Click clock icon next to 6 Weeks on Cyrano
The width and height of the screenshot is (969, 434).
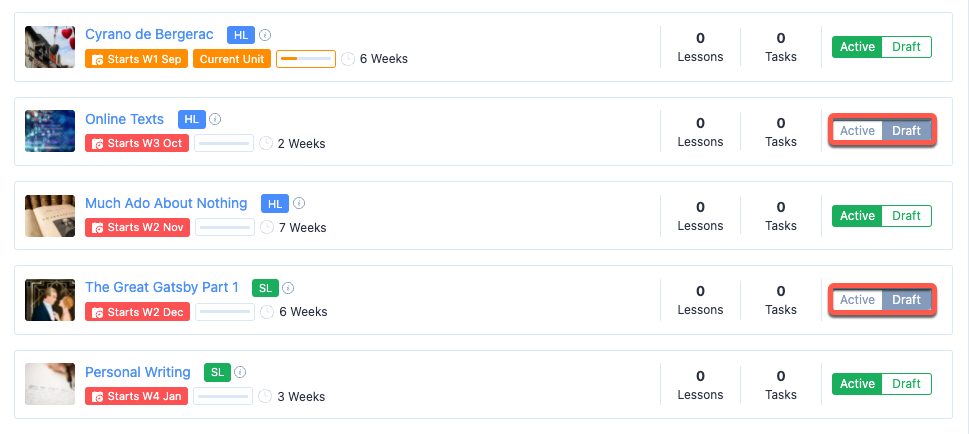pos(348,59)
